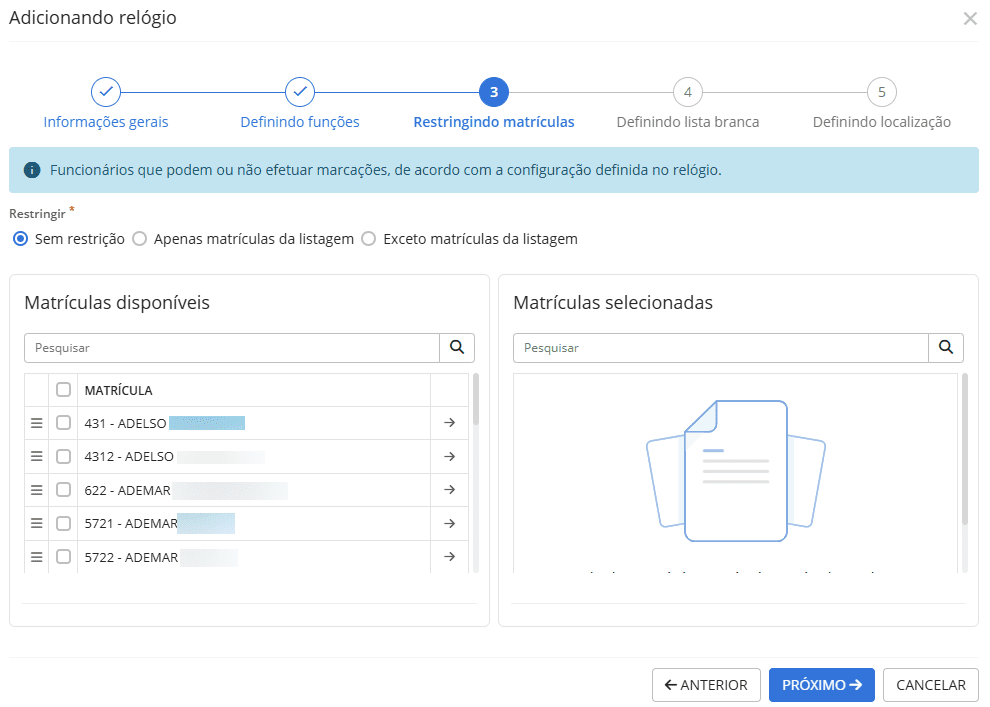The image size is (990, 707).
Task: Move 5722 - ADEMAR with arrow icon
Action: (x=450, y=557)
